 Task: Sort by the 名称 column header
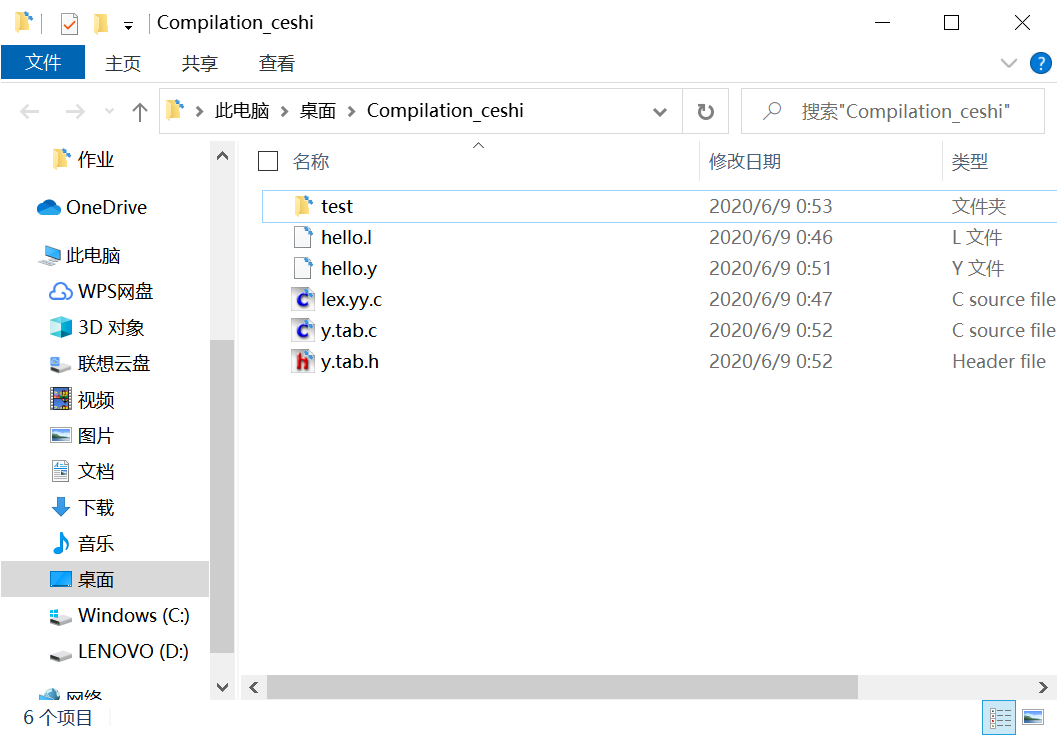(311, 161)
